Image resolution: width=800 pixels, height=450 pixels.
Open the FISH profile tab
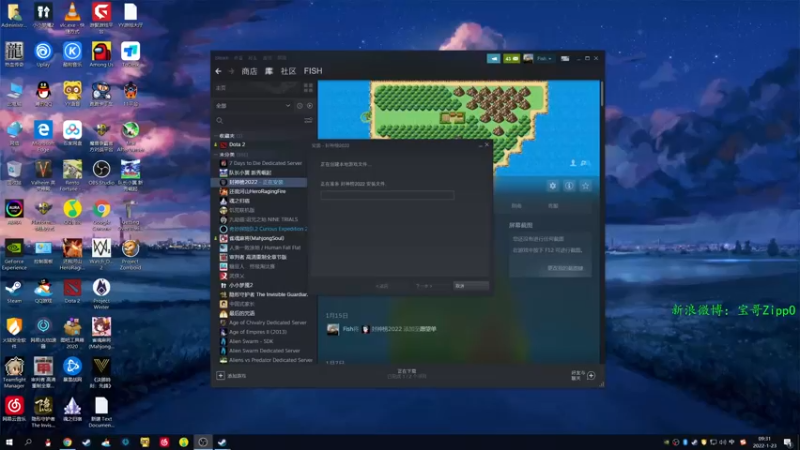(x=313, y=71)
